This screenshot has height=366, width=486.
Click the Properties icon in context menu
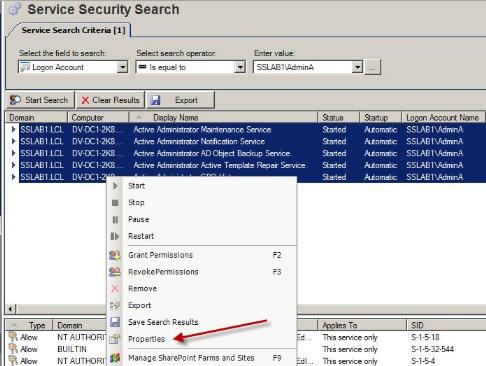tap(115, 339)
